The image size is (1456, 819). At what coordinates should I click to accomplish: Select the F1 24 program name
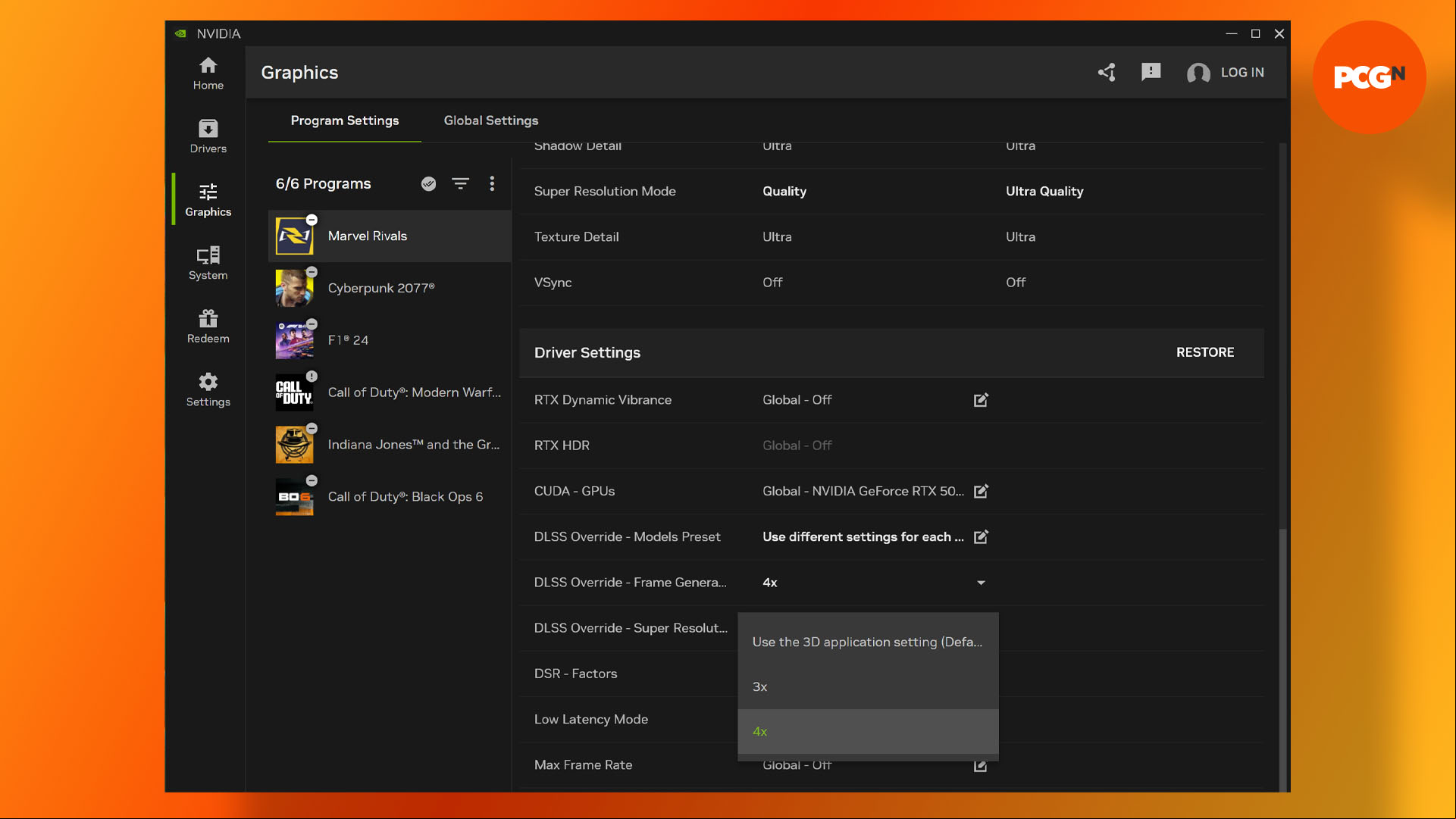pos(348,340)
